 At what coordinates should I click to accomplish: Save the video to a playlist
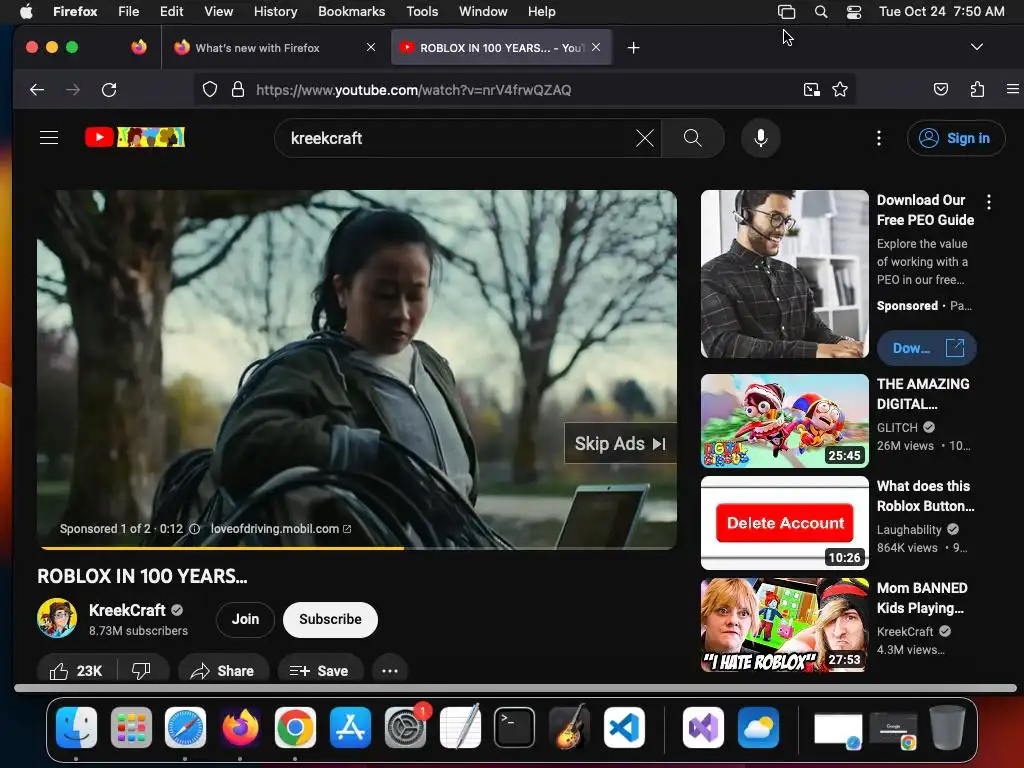pos(319,671)
